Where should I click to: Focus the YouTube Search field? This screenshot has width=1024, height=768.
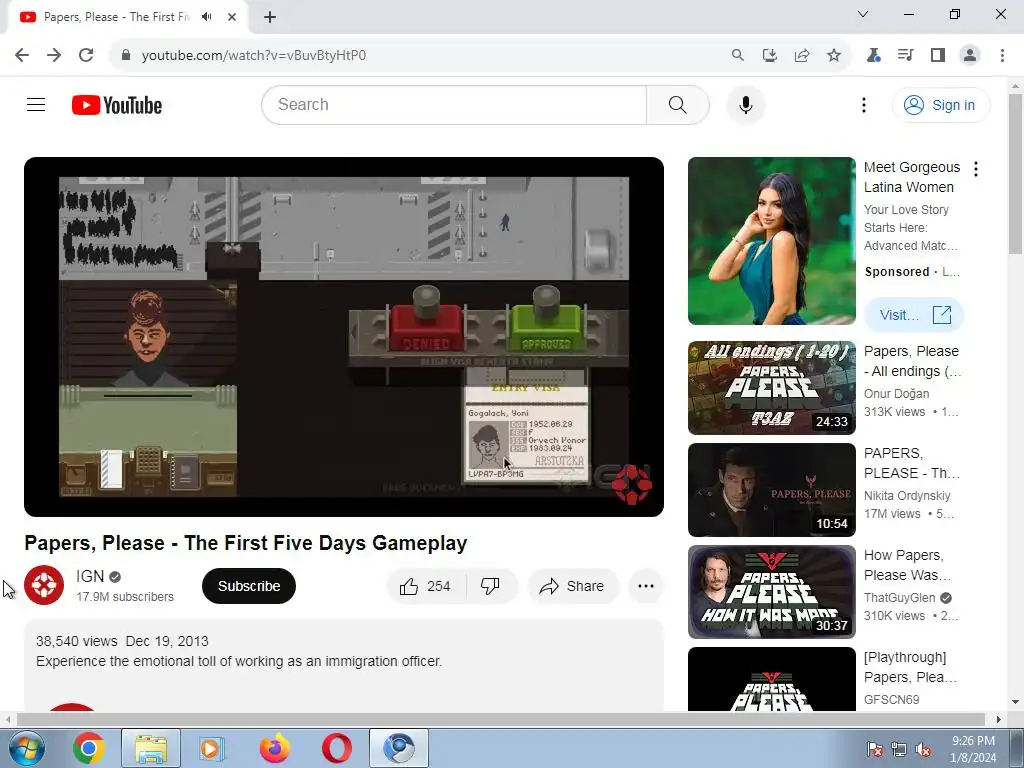click(x=454, y=104)
